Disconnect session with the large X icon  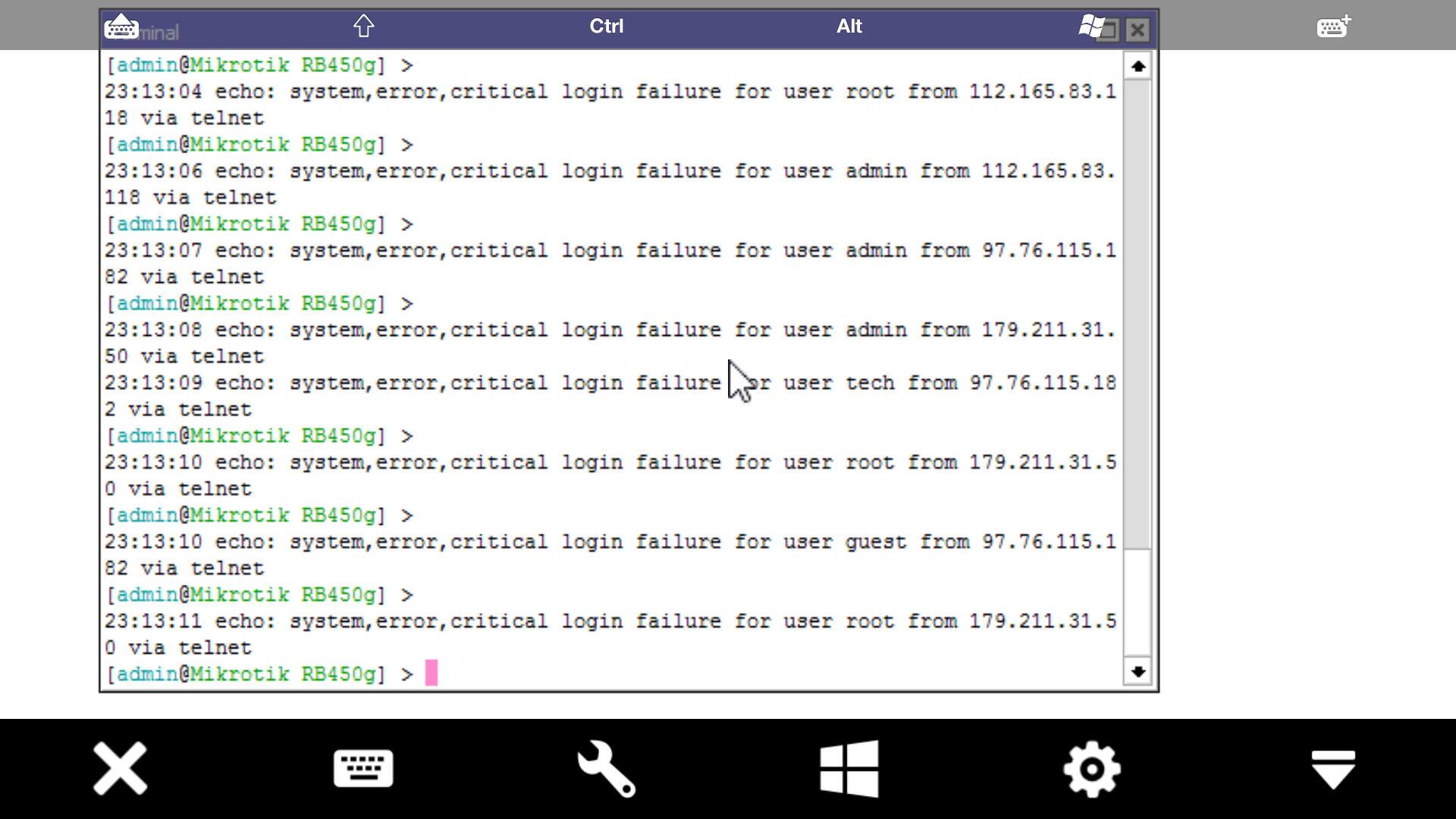pos(121,768)
